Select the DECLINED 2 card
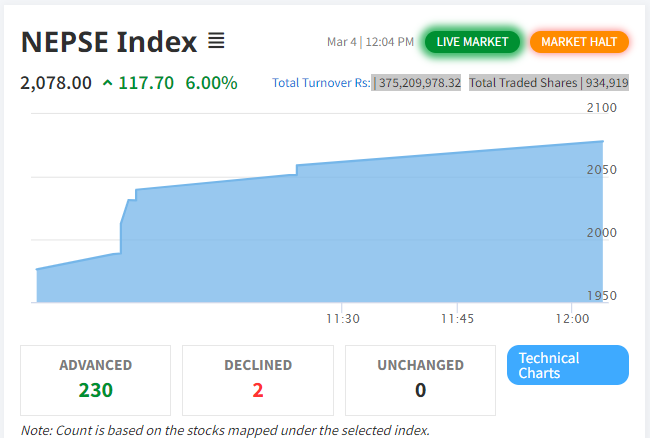 pos(258,380)
